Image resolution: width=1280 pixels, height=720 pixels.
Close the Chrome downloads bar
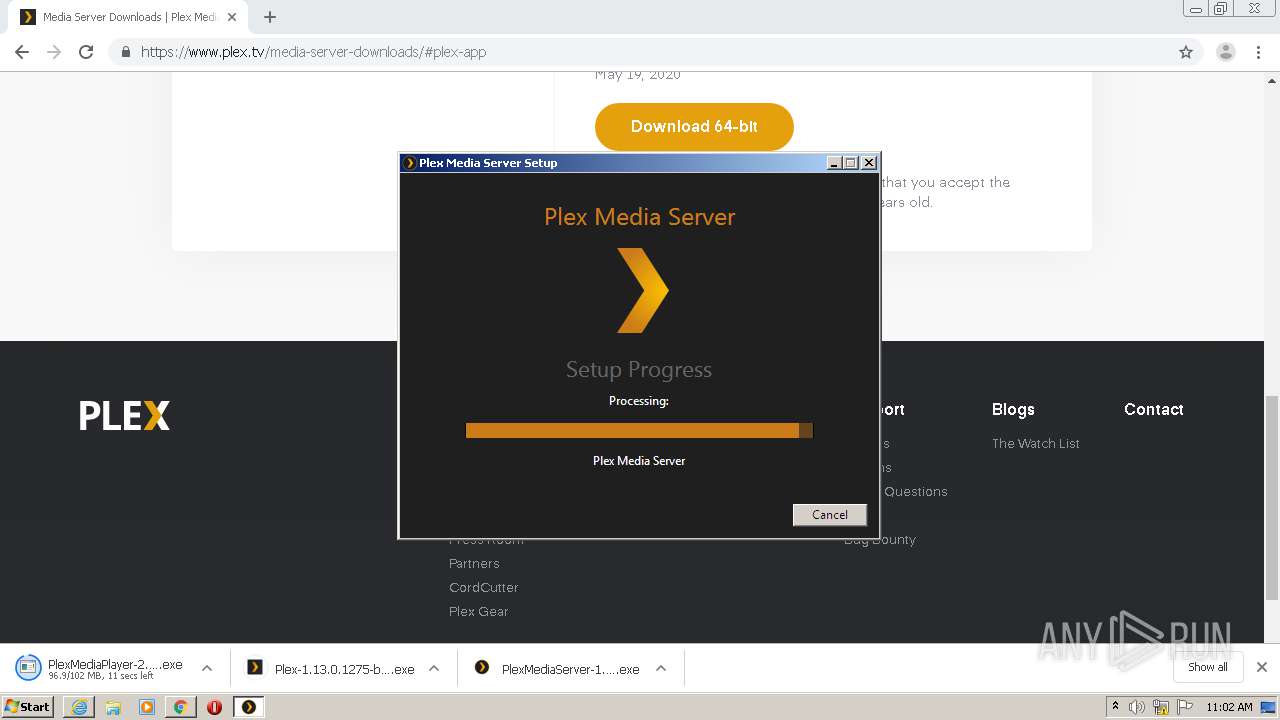[x=1262, y=667]
